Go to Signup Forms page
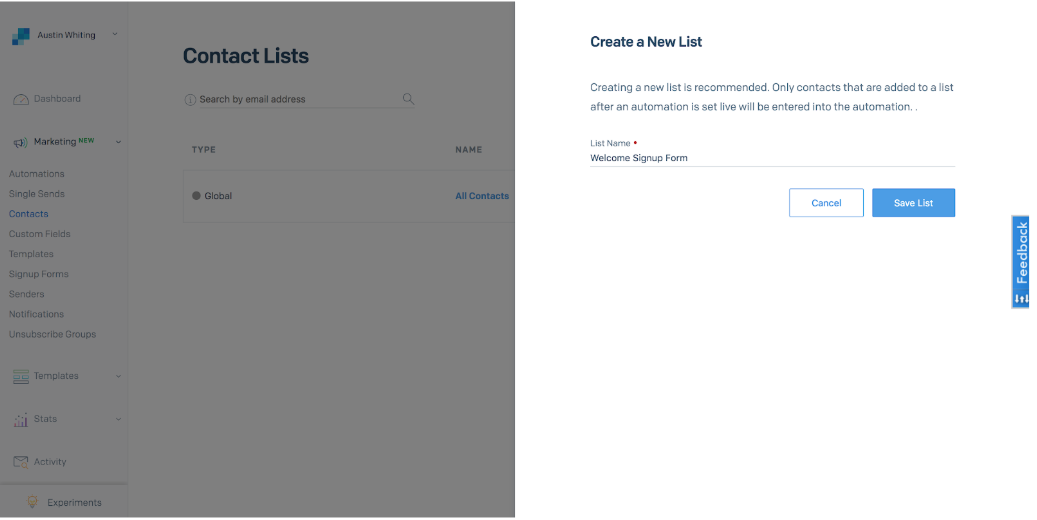The image size is (1037, 520). pos(39,274)
